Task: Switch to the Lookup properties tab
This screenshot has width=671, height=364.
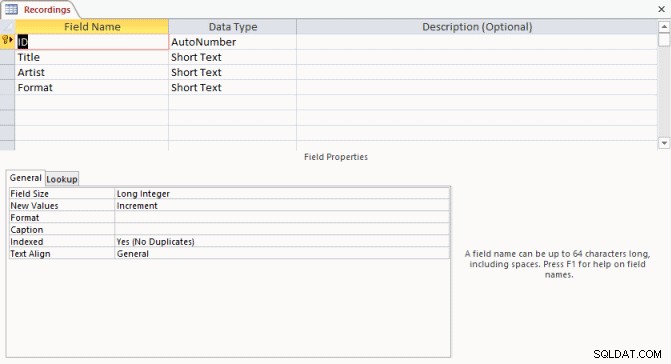Action: 62,179
